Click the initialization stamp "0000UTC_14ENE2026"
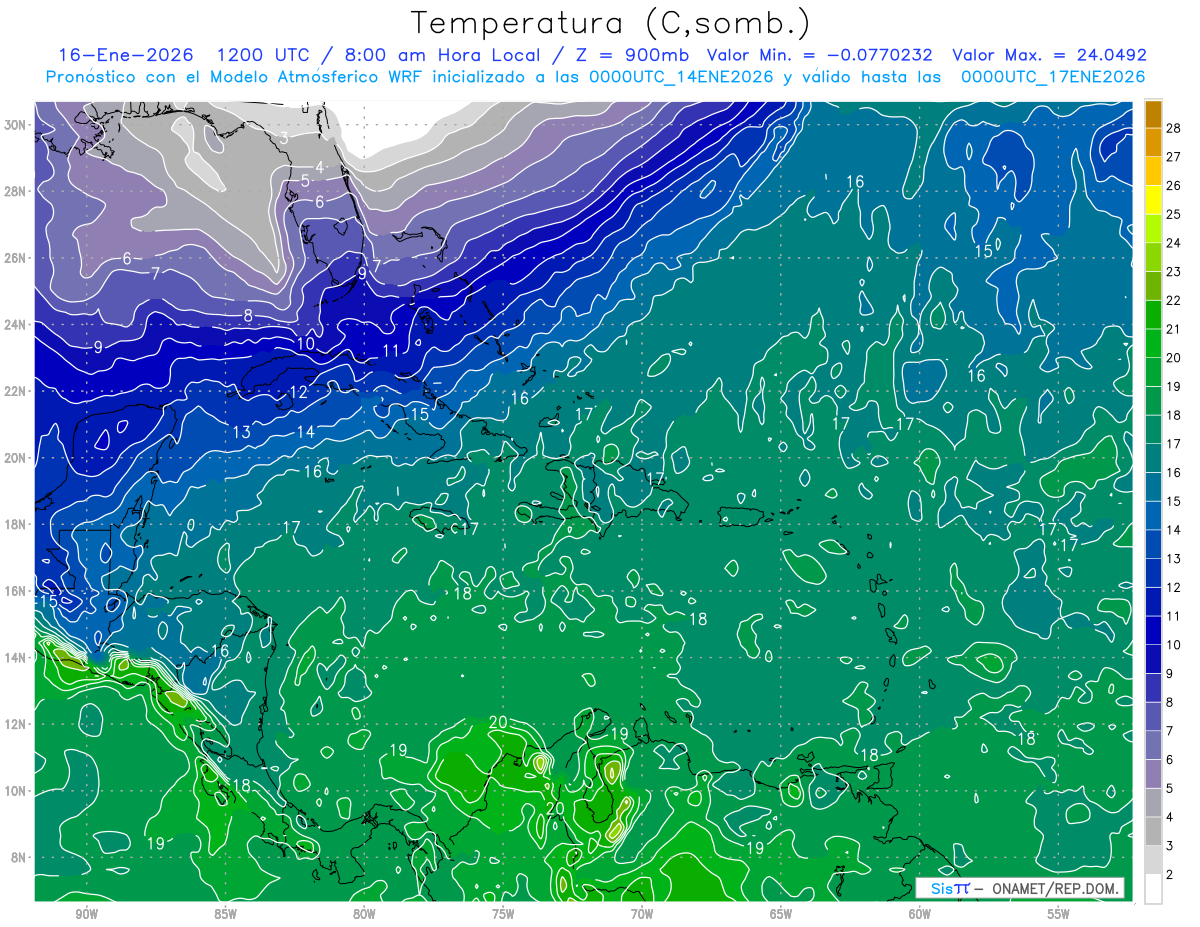Screen dimensions: 1200x927 [x=683, y=77]
